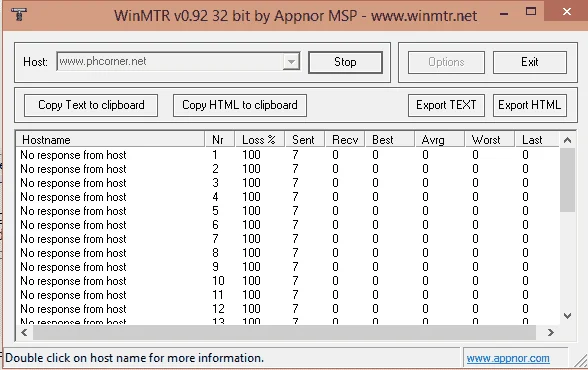The height and width of the screenshot is (370, 588).
Task: Open the Options dialog button
Action: (446, 62)
